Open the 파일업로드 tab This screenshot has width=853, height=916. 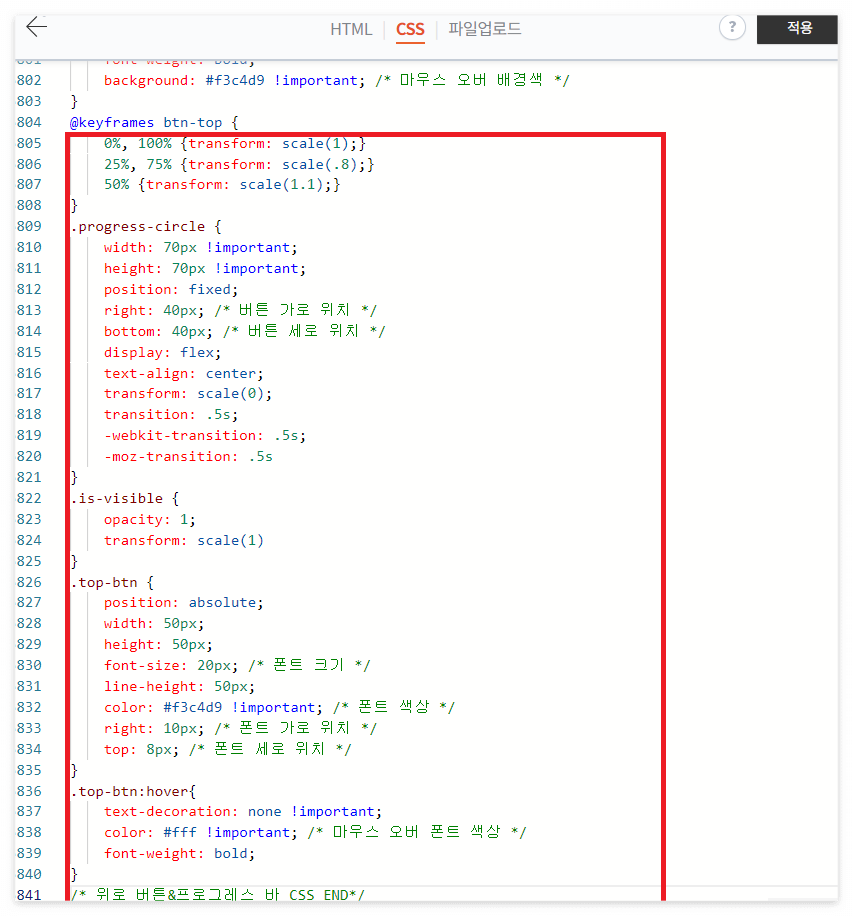coord(484,29)
